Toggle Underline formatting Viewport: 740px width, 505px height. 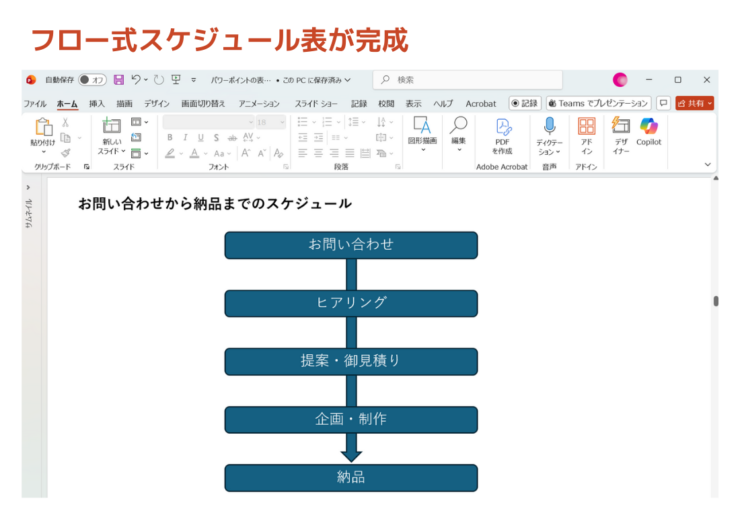click(x=201, y=138)
